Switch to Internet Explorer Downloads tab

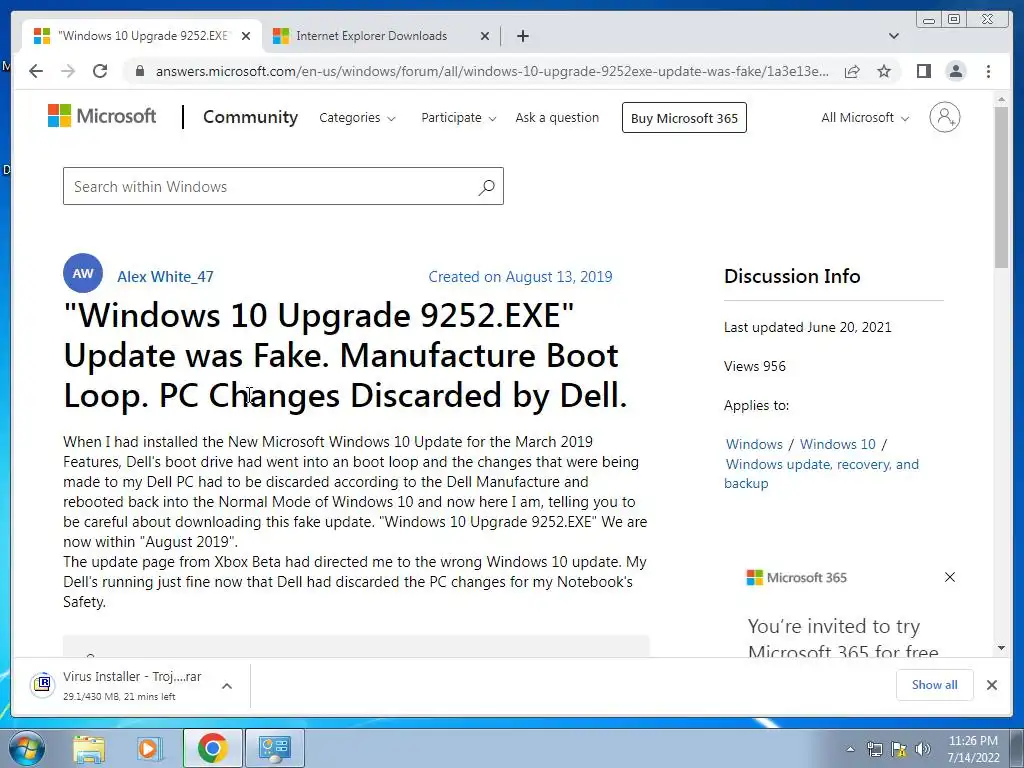[380, 36]
